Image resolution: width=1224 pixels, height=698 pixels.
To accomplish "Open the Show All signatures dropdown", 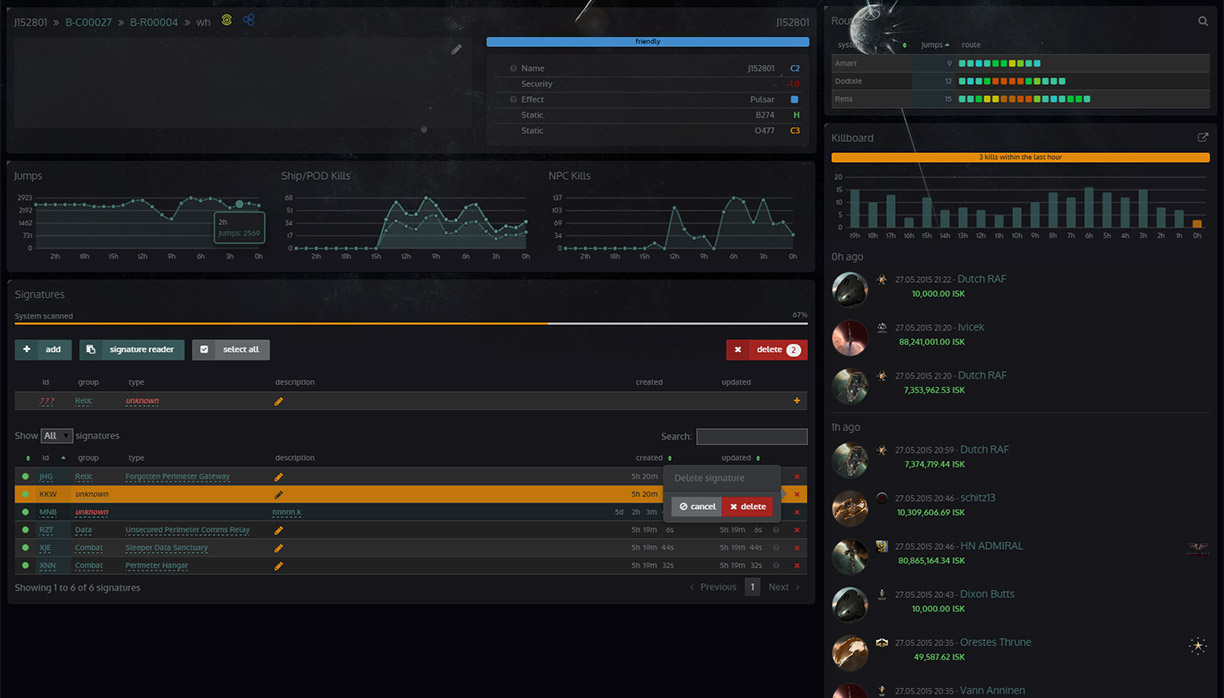I will [56, 436].
